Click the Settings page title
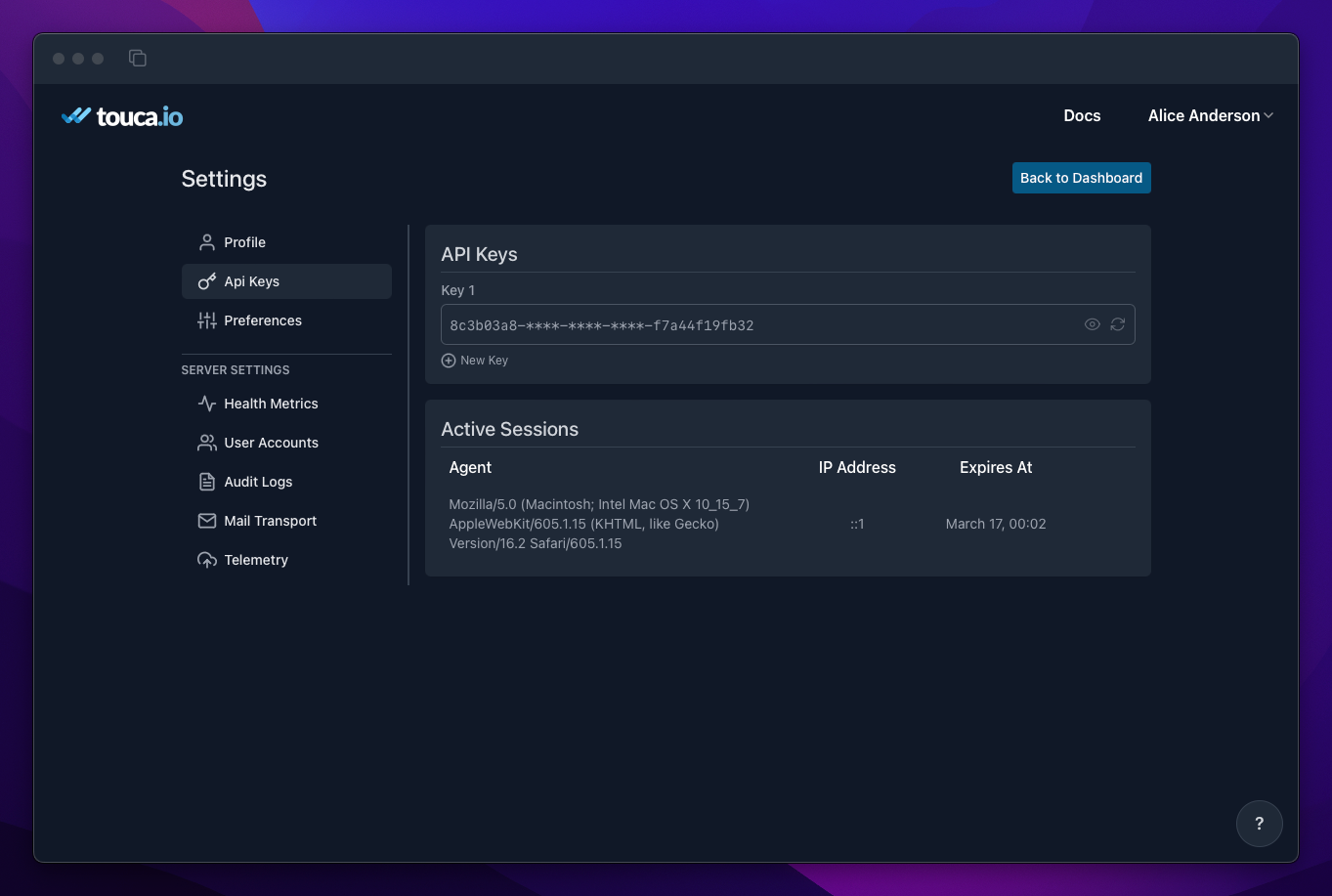 coord(224,179)
